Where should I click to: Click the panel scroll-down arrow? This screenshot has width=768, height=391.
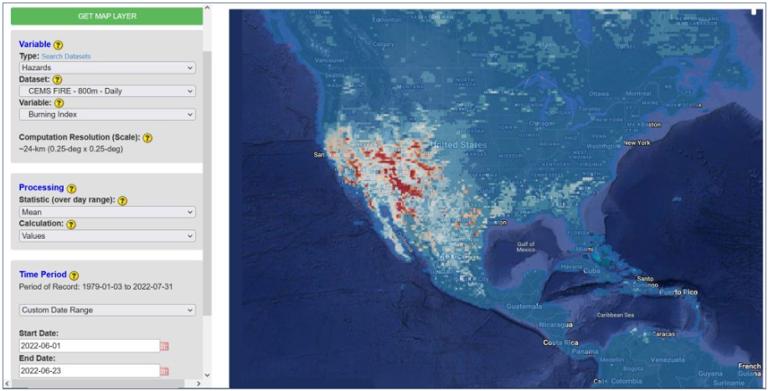207,375
